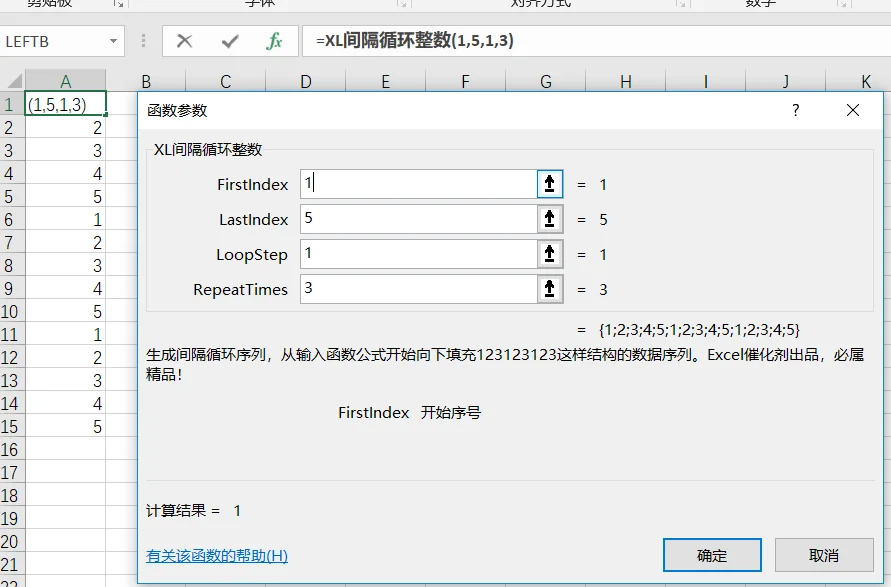Click the RepeatTimes input field

(419, 289)
